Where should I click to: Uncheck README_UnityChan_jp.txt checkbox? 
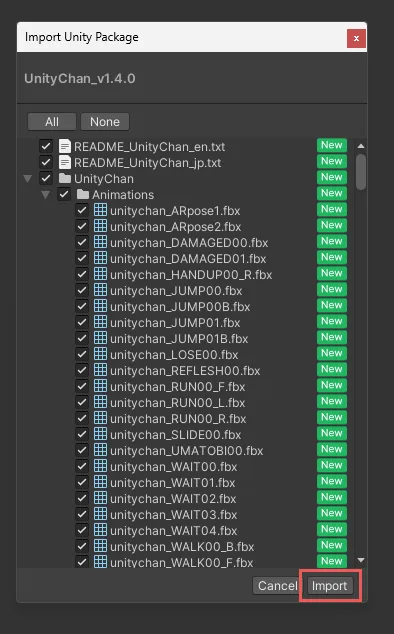46,163
